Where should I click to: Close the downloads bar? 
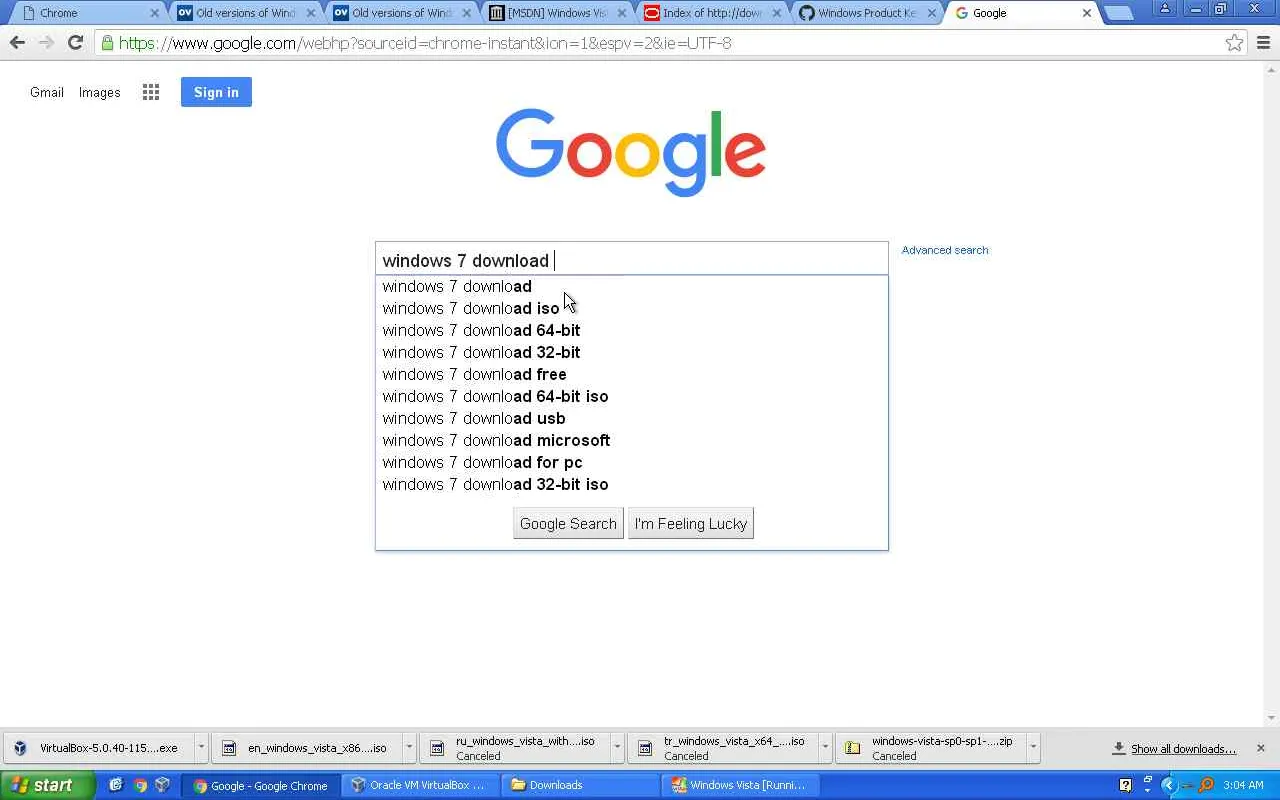(x=1260, y=748)
